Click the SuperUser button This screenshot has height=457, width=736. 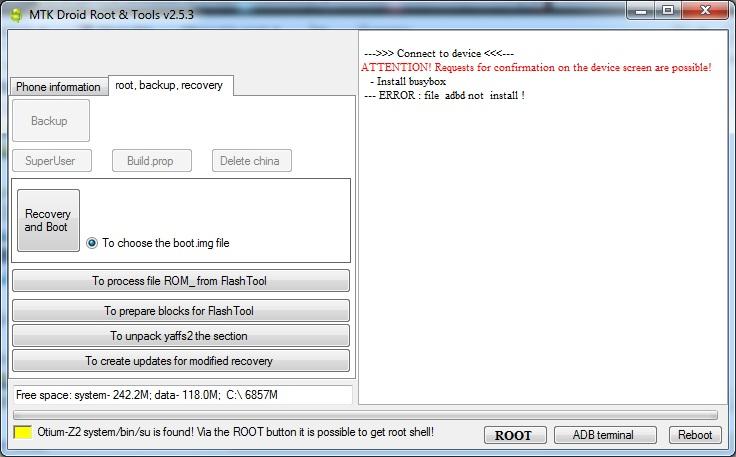click(52, 161)
